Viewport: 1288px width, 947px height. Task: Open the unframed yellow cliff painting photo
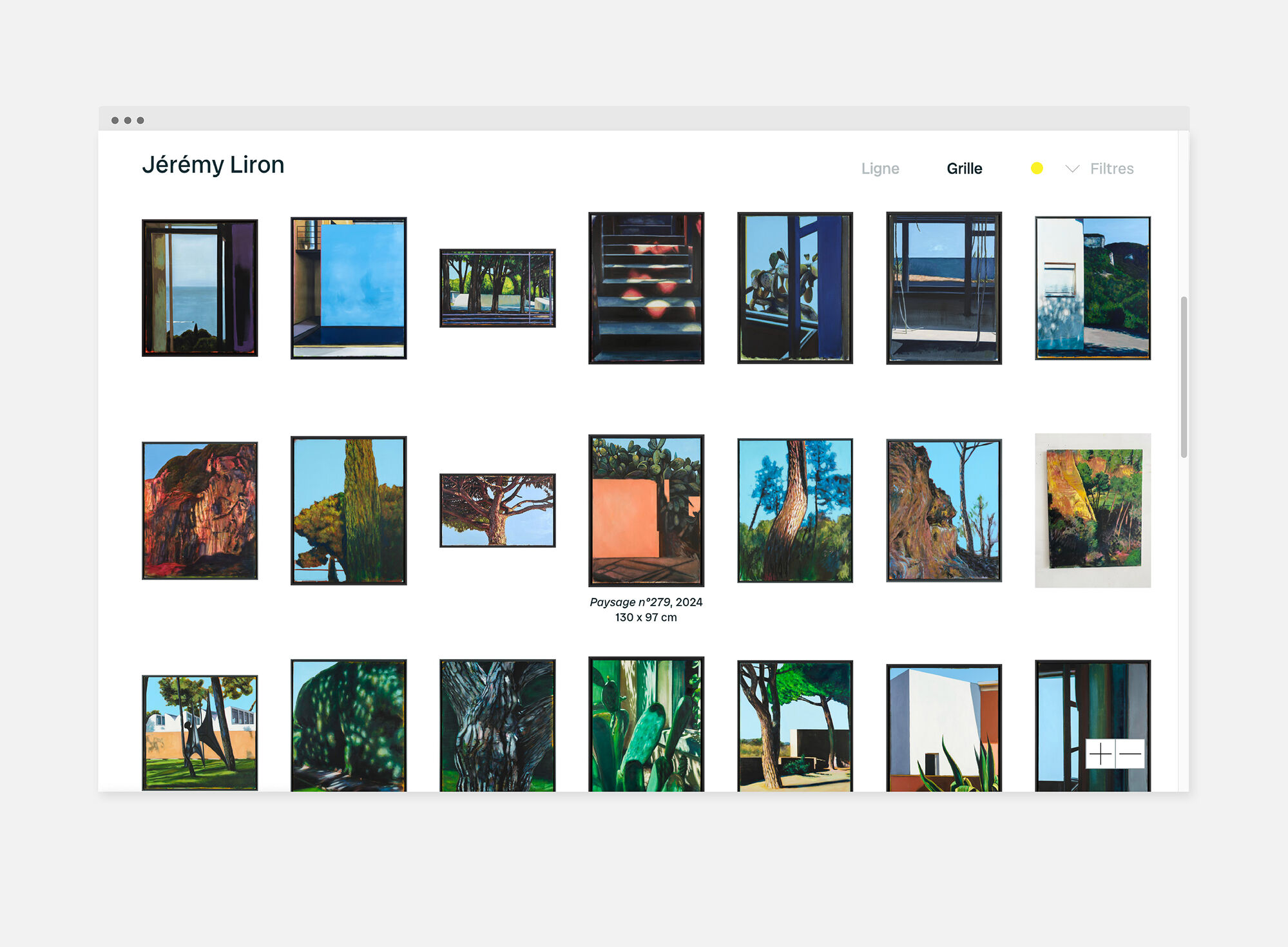pyautogui.click(x=1092, y=510)
